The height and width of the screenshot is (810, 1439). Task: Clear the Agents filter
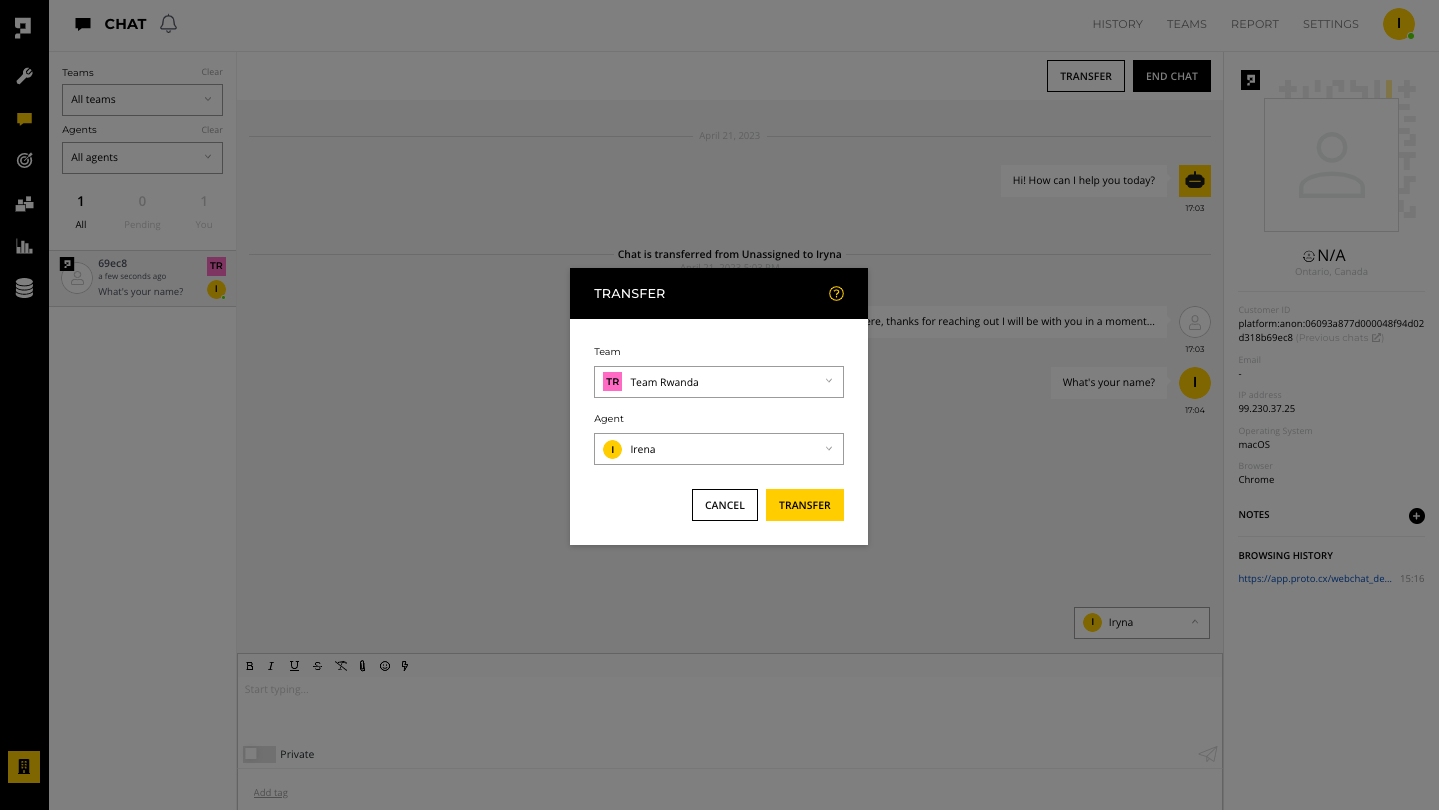click(212, 130)
